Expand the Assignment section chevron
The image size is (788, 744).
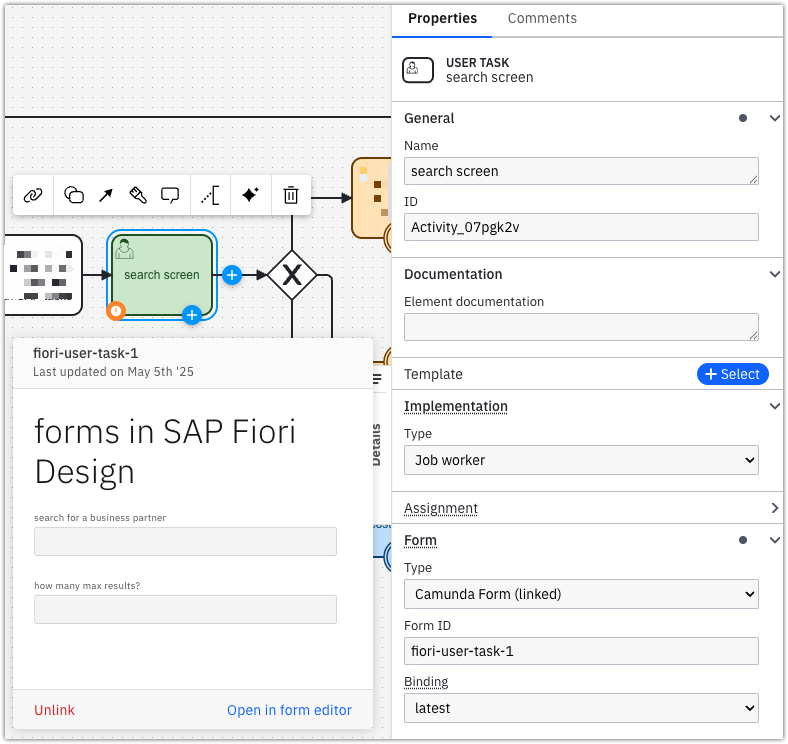(x=774, y=508)
